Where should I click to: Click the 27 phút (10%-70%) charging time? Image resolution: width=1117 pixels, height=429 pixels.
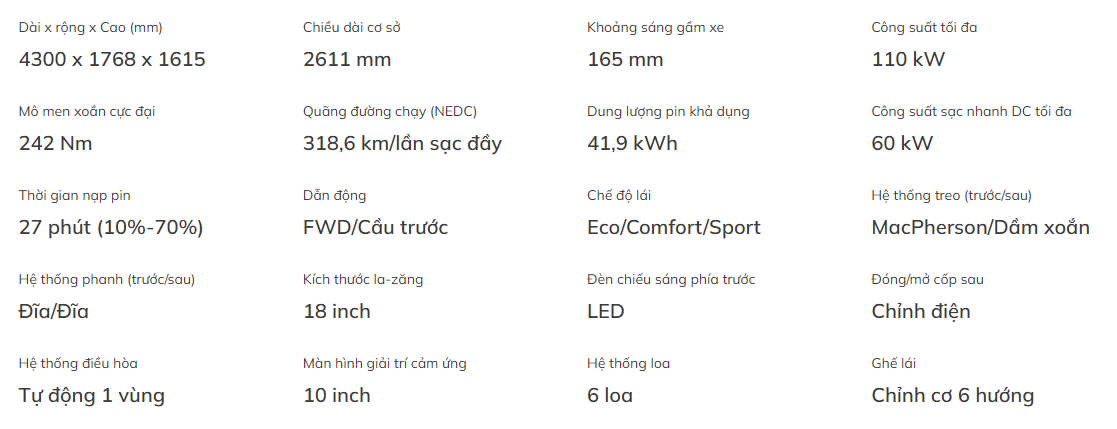pos(111,228)
